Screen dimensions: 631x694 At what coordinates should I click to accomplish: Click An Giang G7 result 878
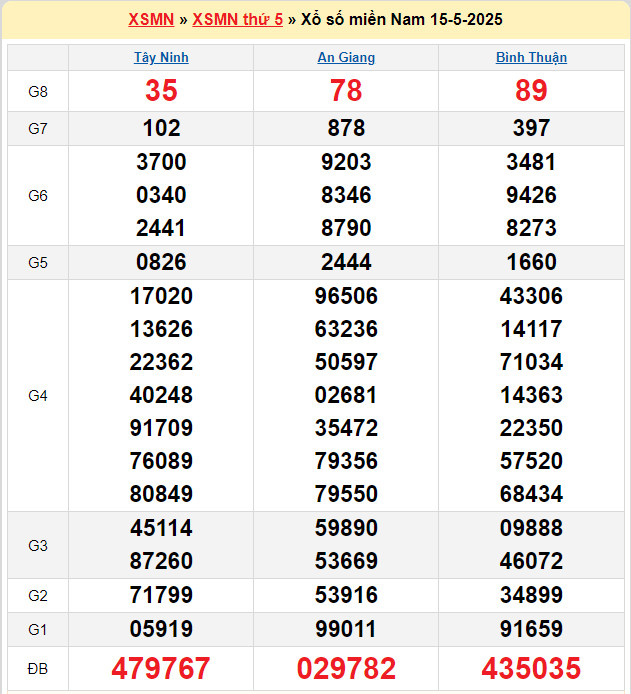pos(346,128)
